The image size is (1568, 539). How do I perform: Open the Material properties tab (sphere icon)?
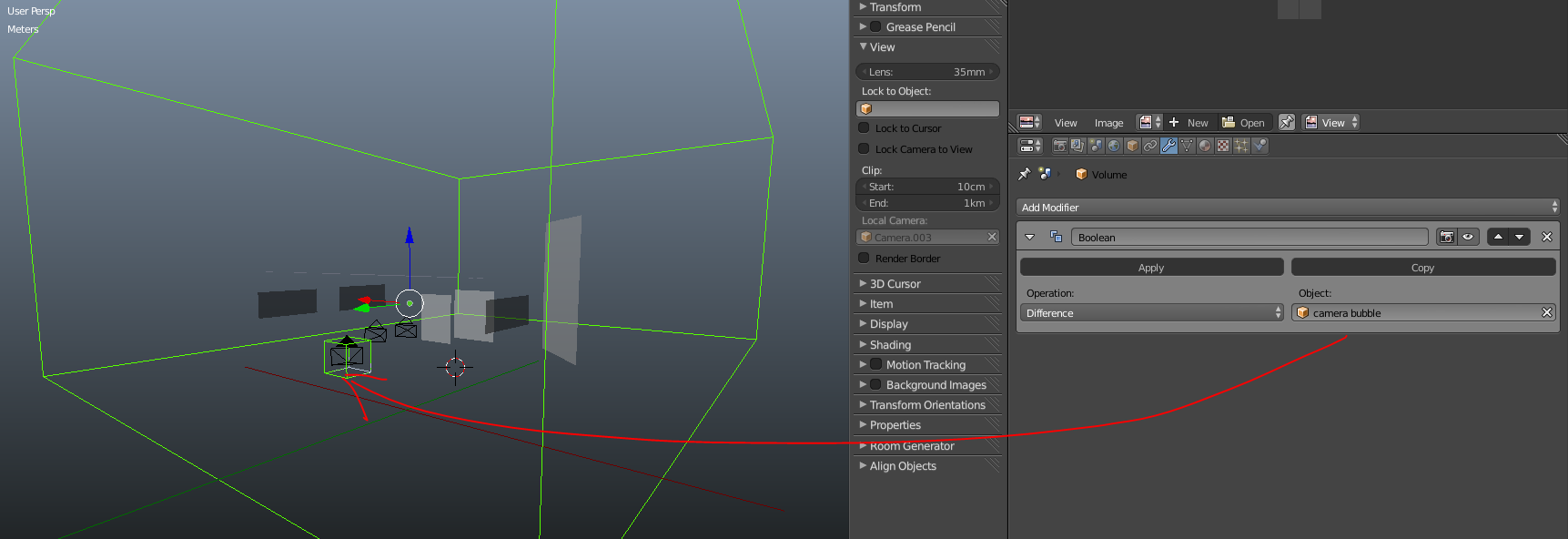point(1205,146)
